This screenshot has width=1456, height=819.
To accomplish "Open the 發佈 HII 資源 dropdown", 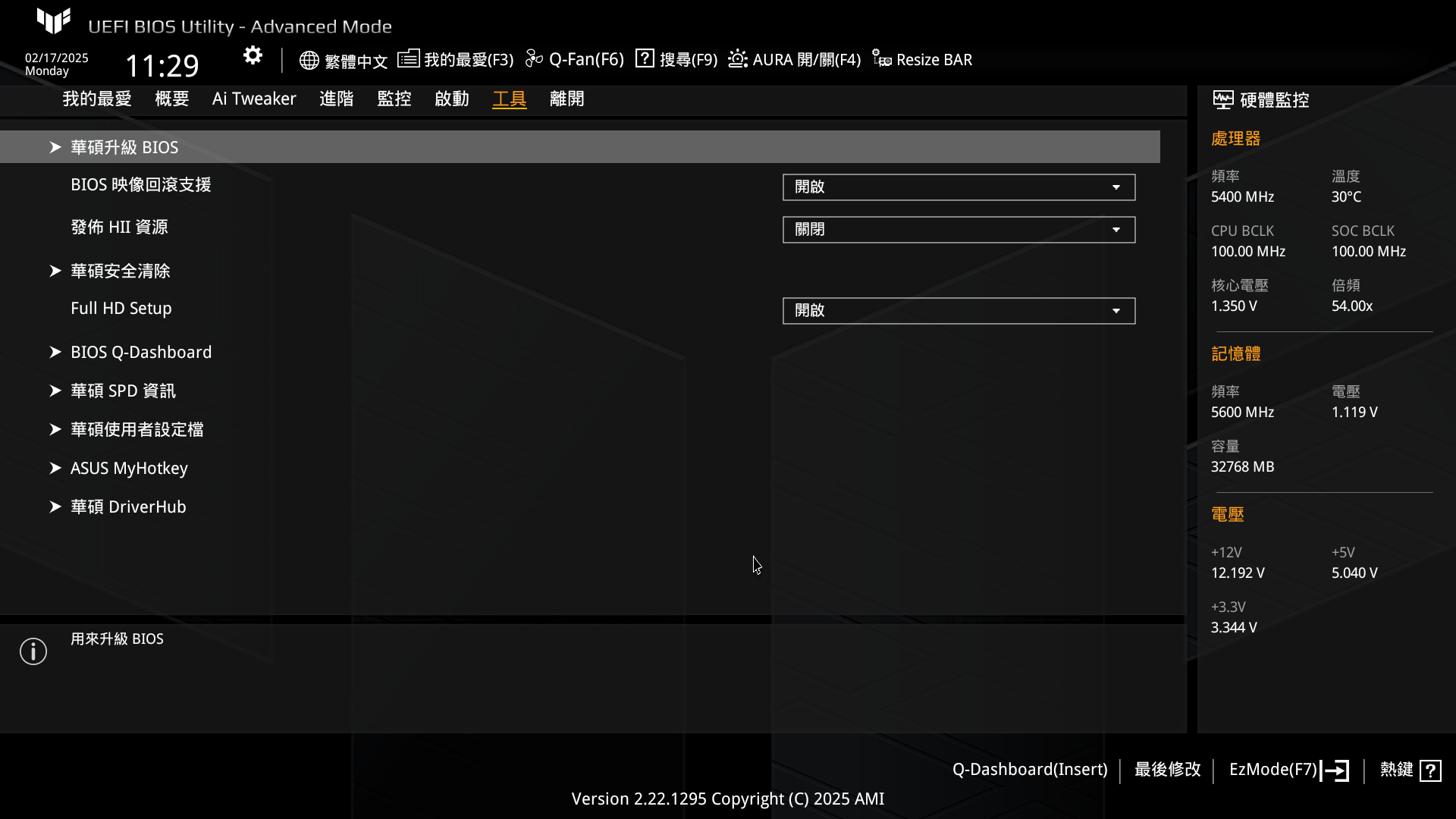I will (959, 230).
